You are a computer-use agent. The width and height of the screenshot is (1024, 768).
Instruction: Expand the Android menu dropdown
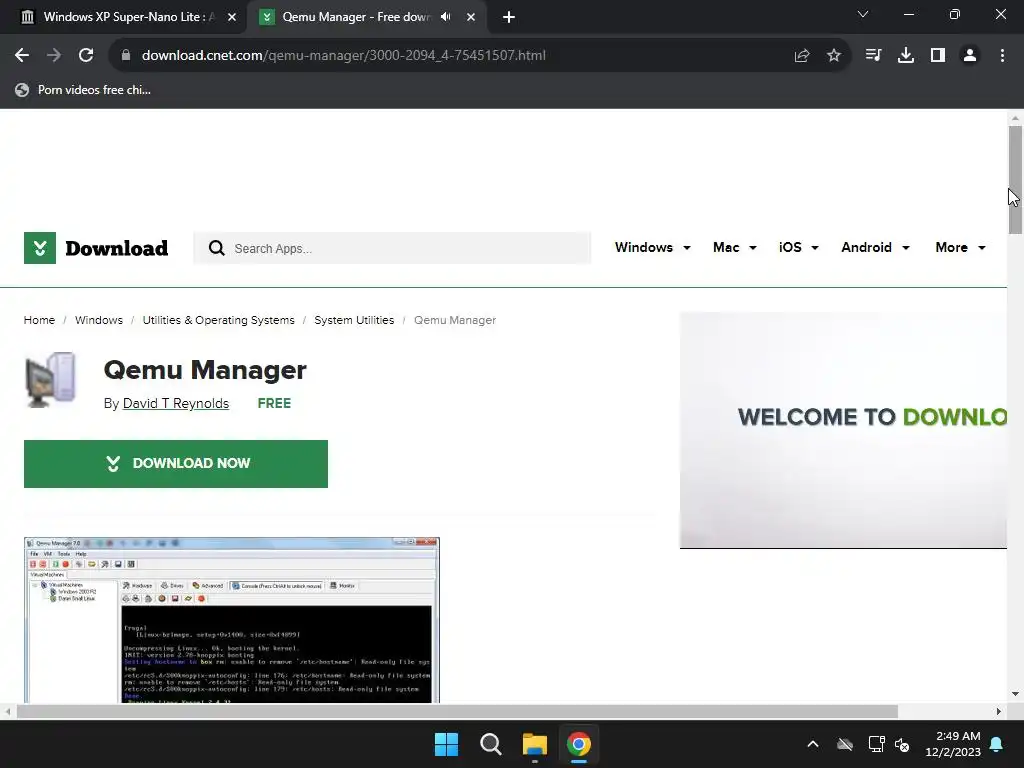pos(875,248)
